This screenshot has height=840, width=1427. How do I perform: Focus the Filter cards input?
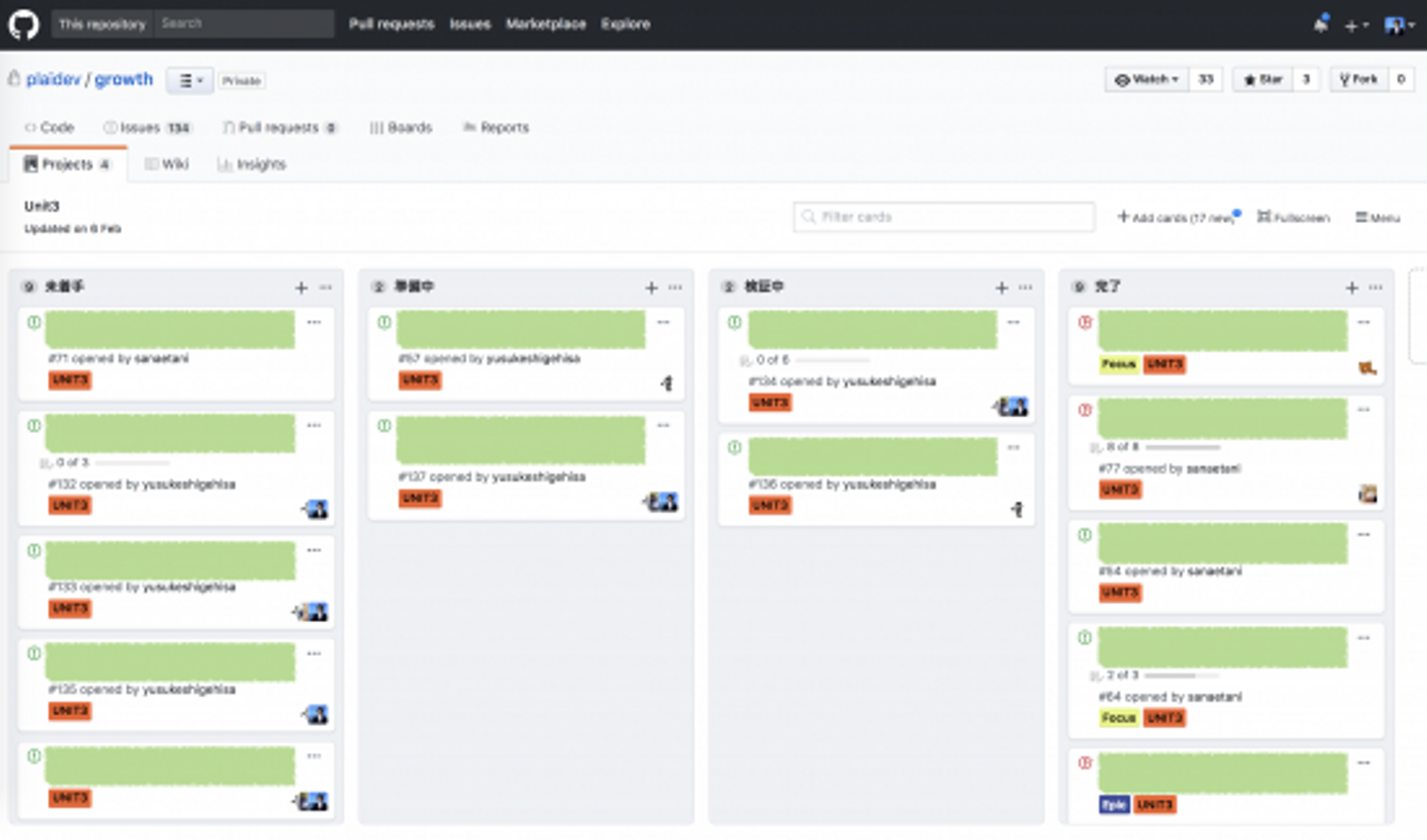point(944,217)
